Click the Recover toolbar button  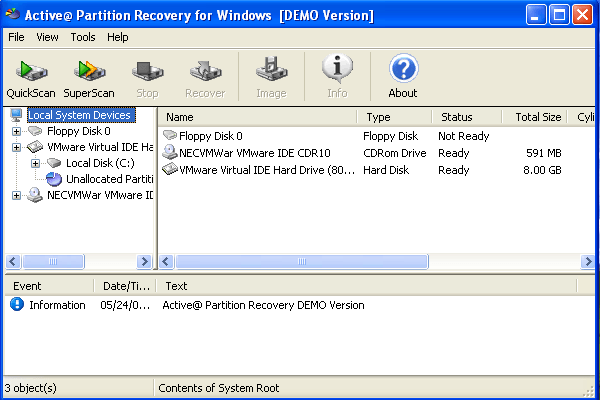205,78
